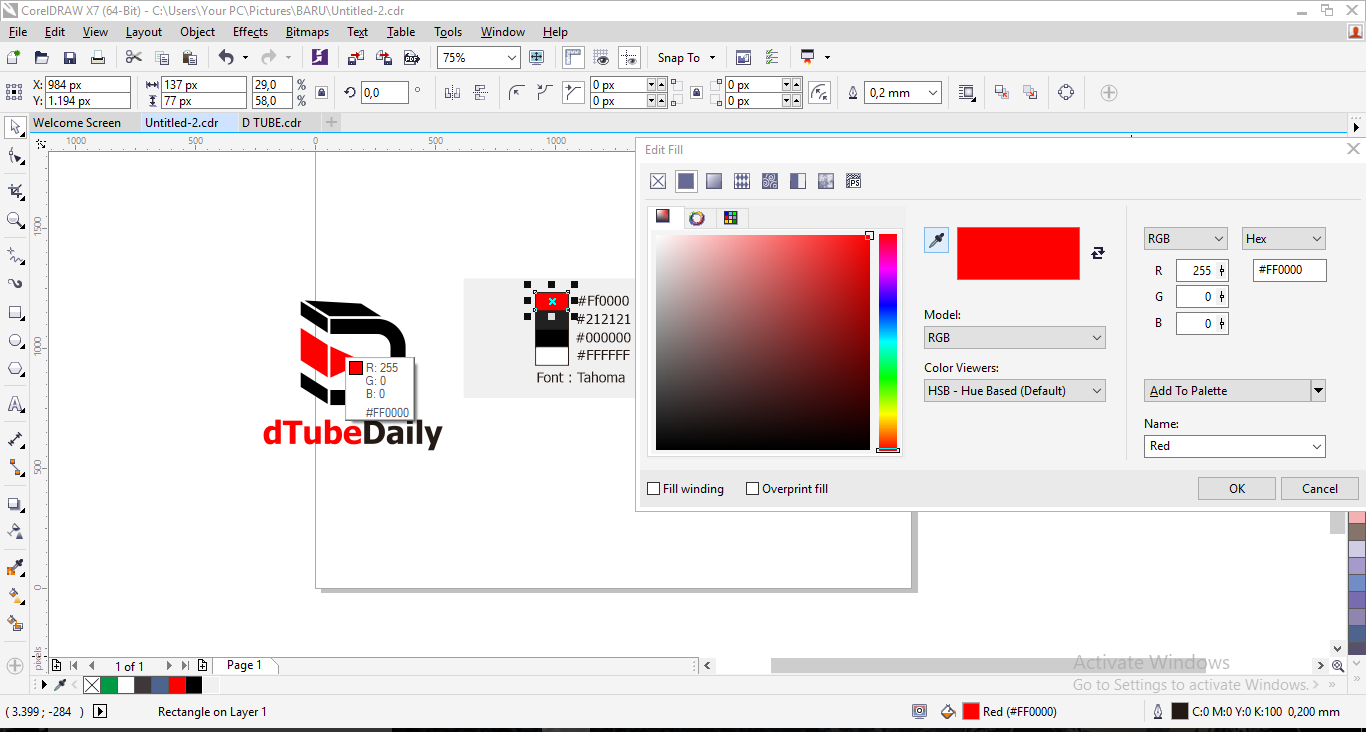Select the Zoom magnifier tool
The width and height of the screenshot is (1366, 732).
point(15,221)
